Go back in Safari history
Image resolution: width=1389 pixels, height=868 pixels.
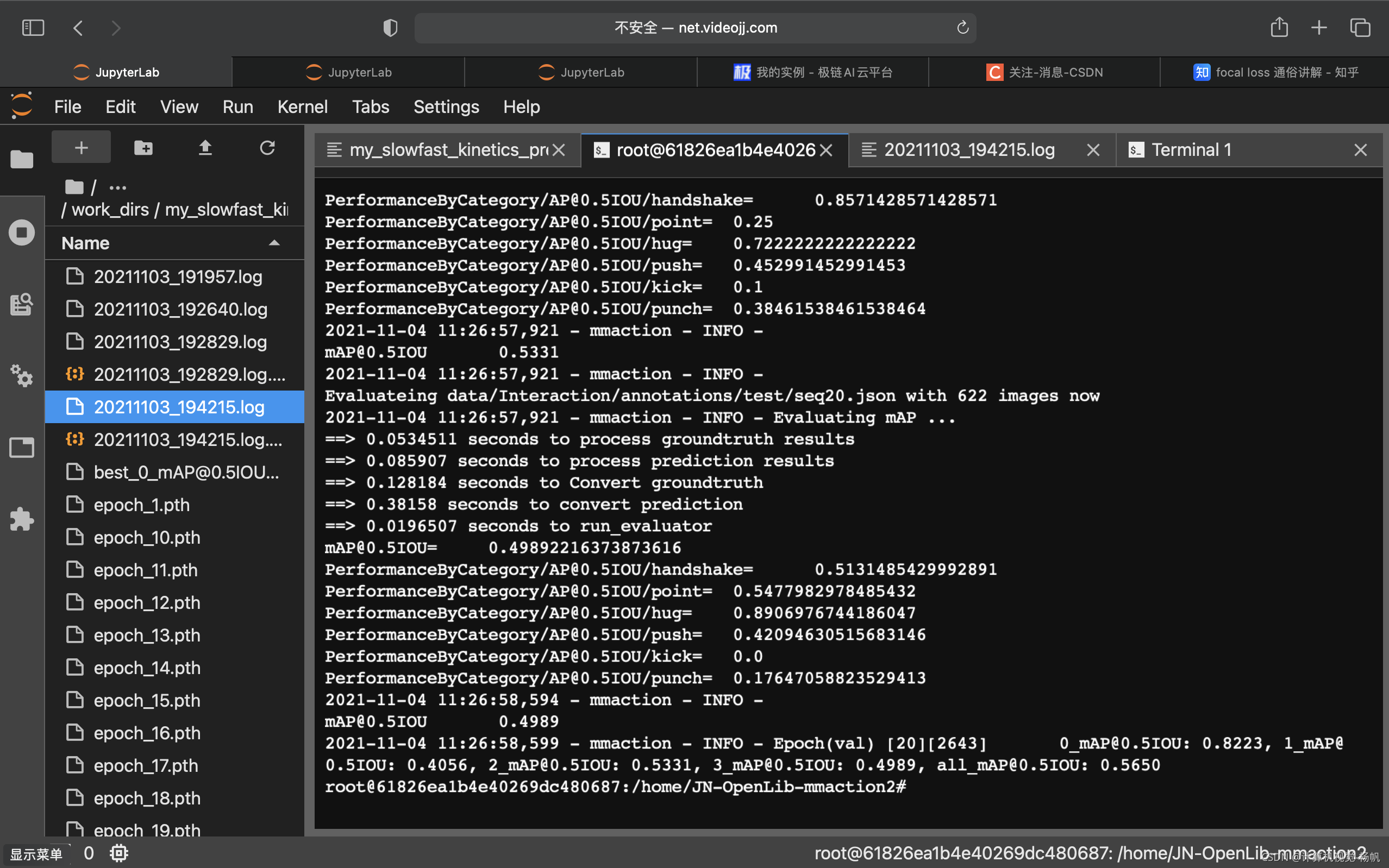[x=78, y=28]
